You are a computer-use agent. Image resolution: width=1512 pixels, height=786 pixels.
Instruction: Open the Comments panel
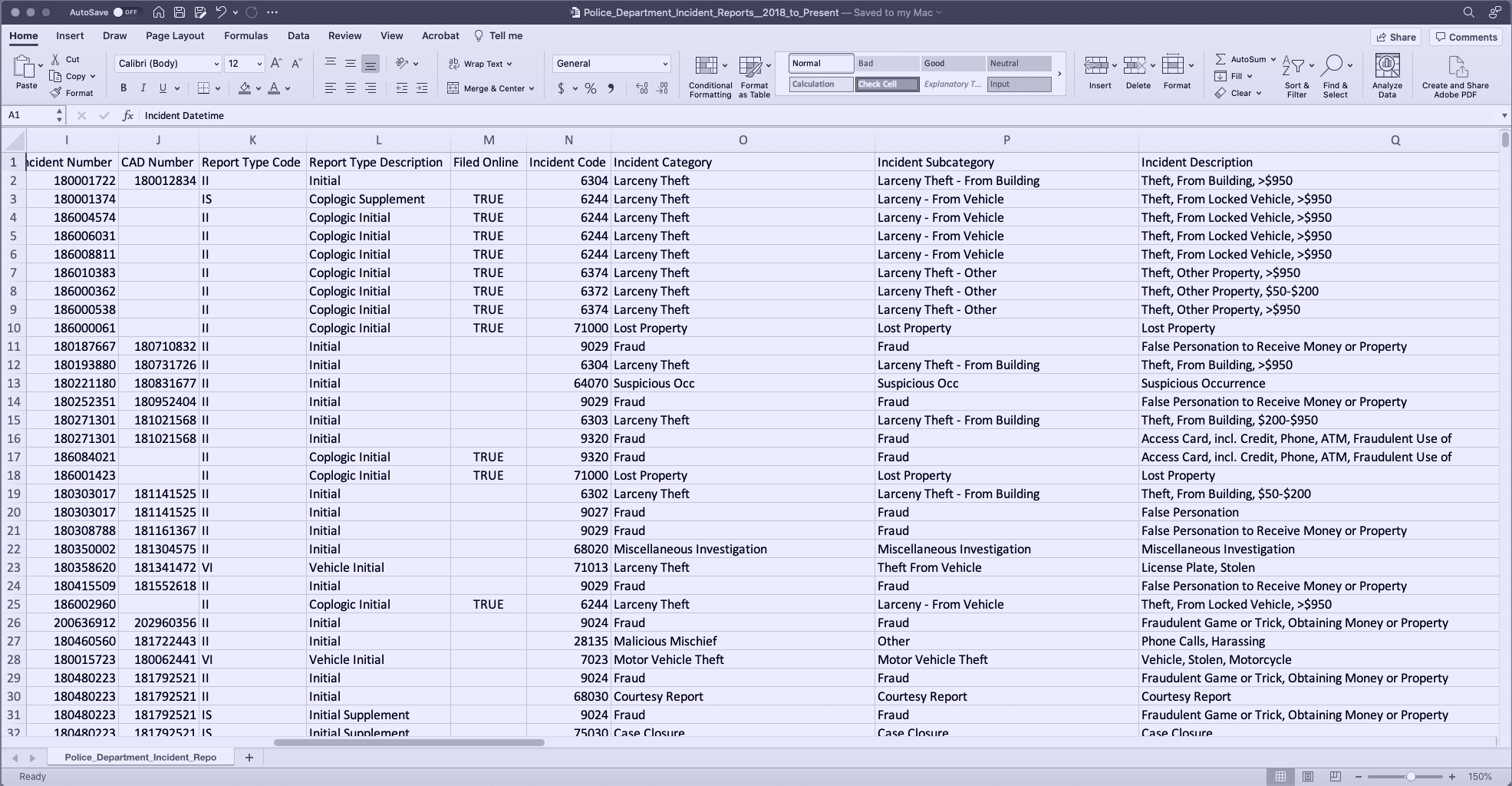tap(1465, 37)
